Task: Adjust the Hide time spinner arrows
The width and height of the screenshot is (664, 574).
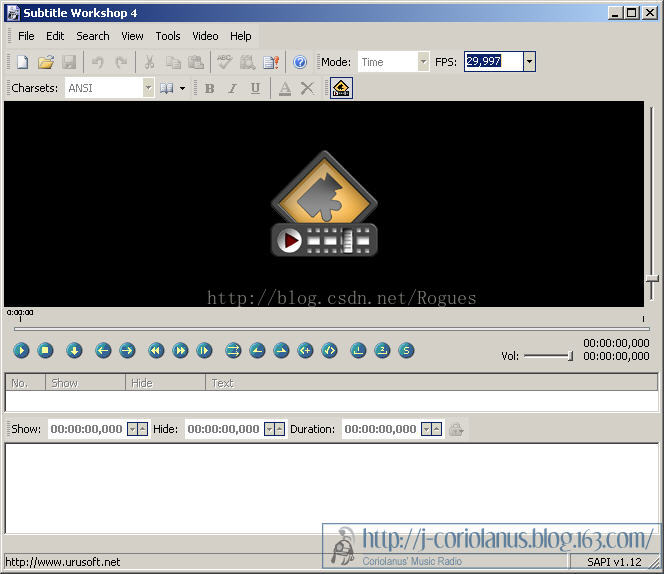Action: [274, 429]
